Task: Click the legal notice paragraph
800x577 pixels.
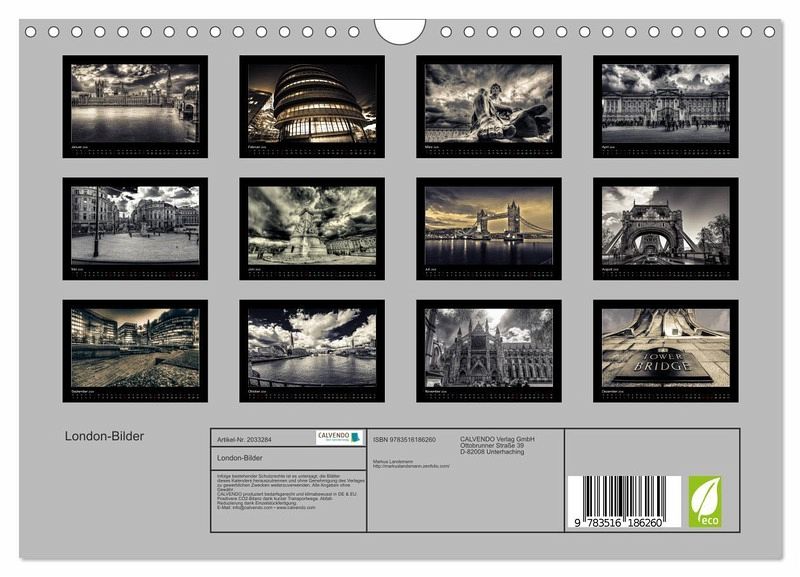Action: (x=291, y=492)
